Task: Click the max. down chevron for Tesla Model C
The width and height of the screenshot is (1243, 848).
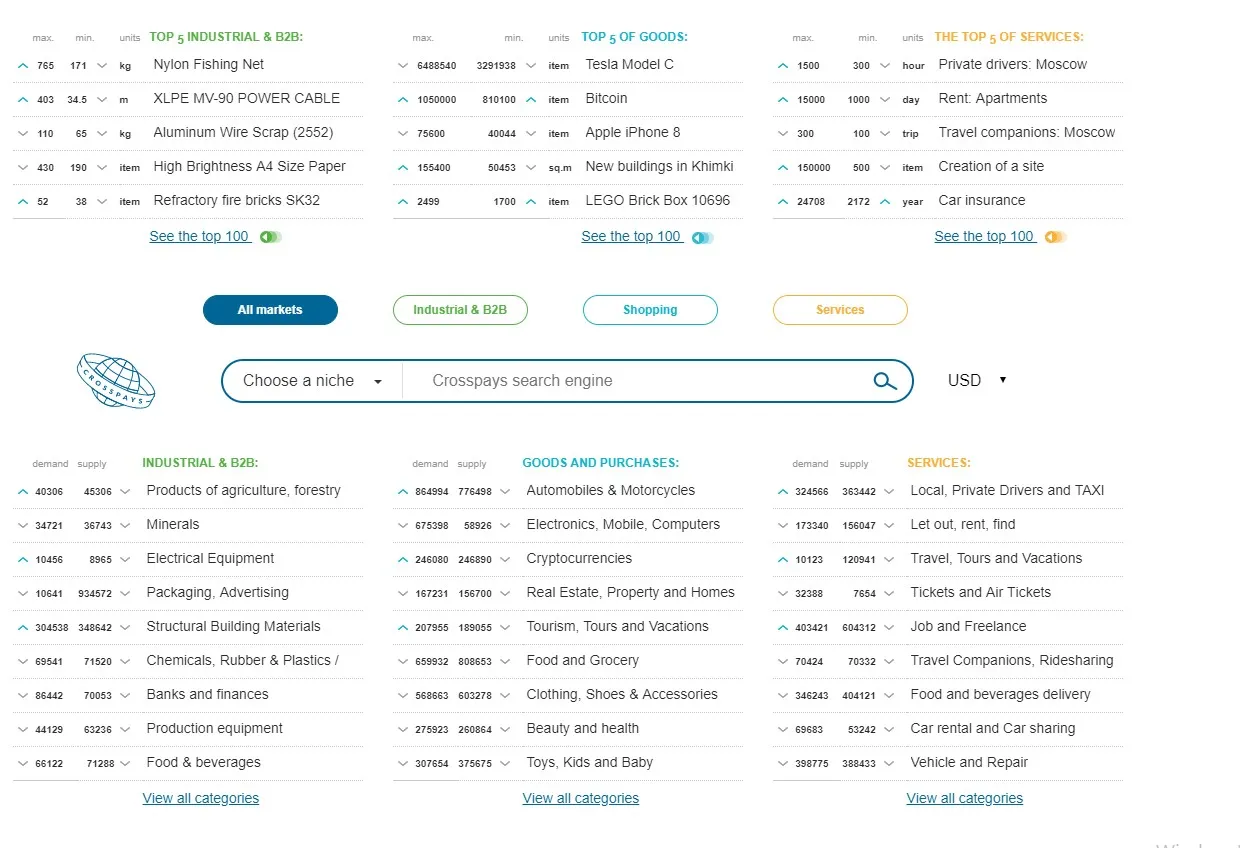Action: 403,66
